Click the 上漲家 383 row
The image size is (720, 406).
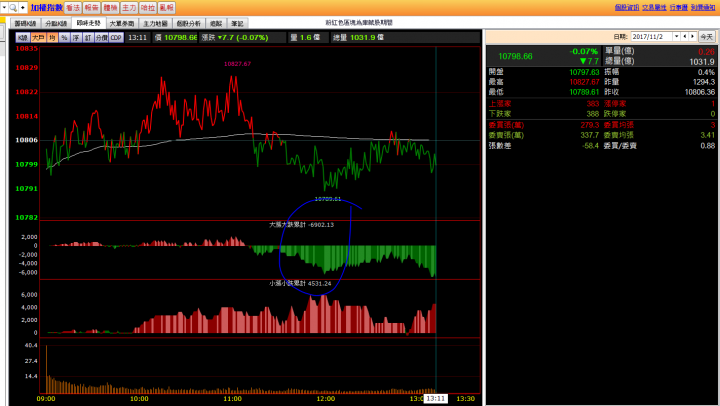pos(544,104)
